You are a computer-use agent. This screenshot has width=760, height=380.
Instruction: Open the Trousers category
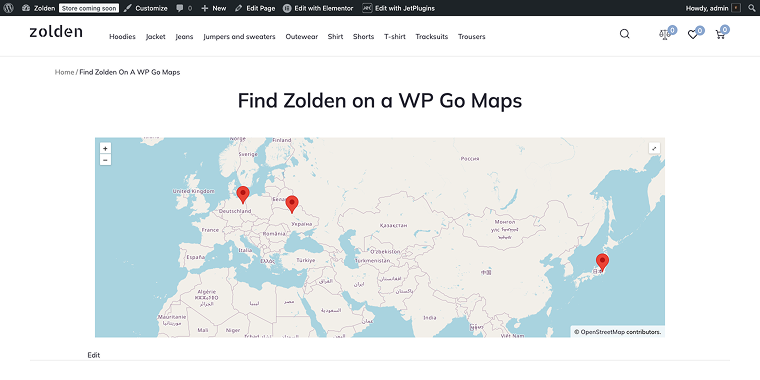click(x=472, y=37)
